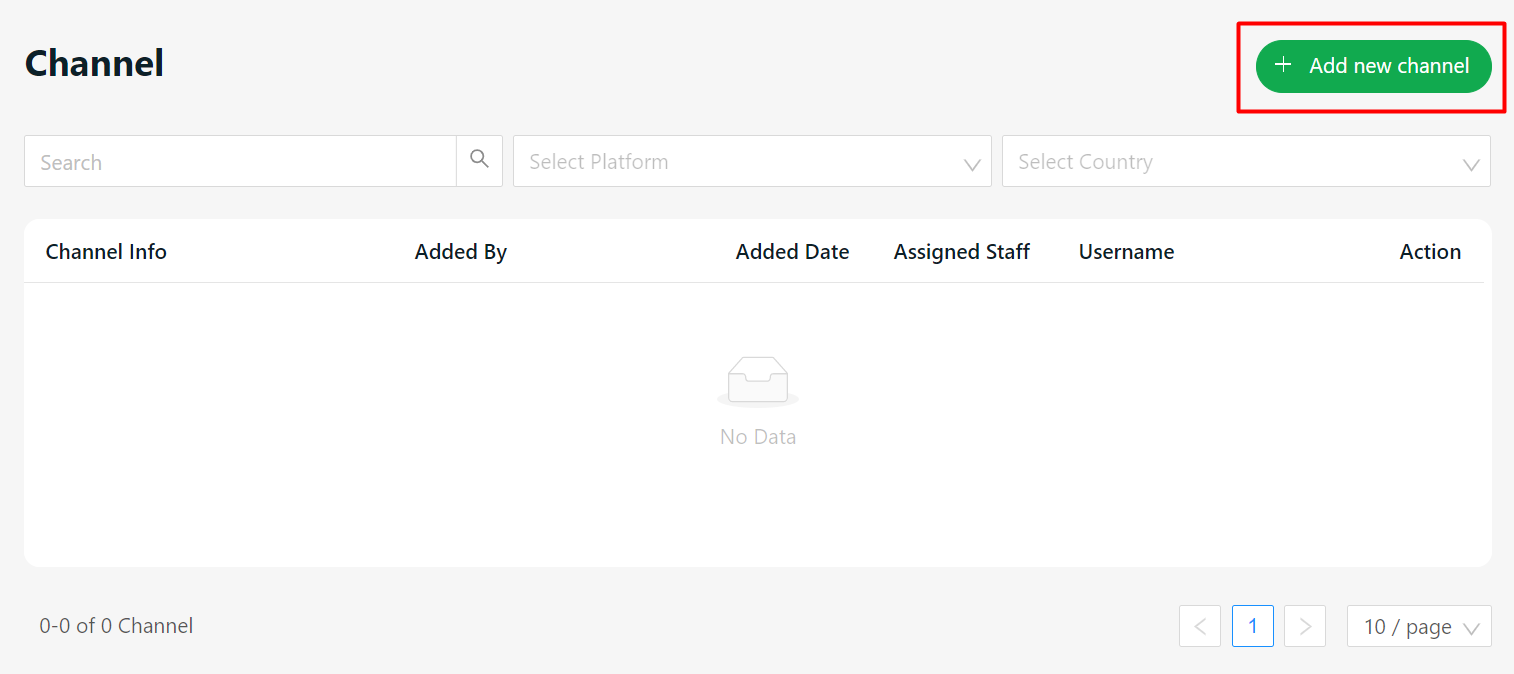This screenshot has width=1514, height=674.
Task: Click the Add new channel button
Action: [x=1373, y=66]
